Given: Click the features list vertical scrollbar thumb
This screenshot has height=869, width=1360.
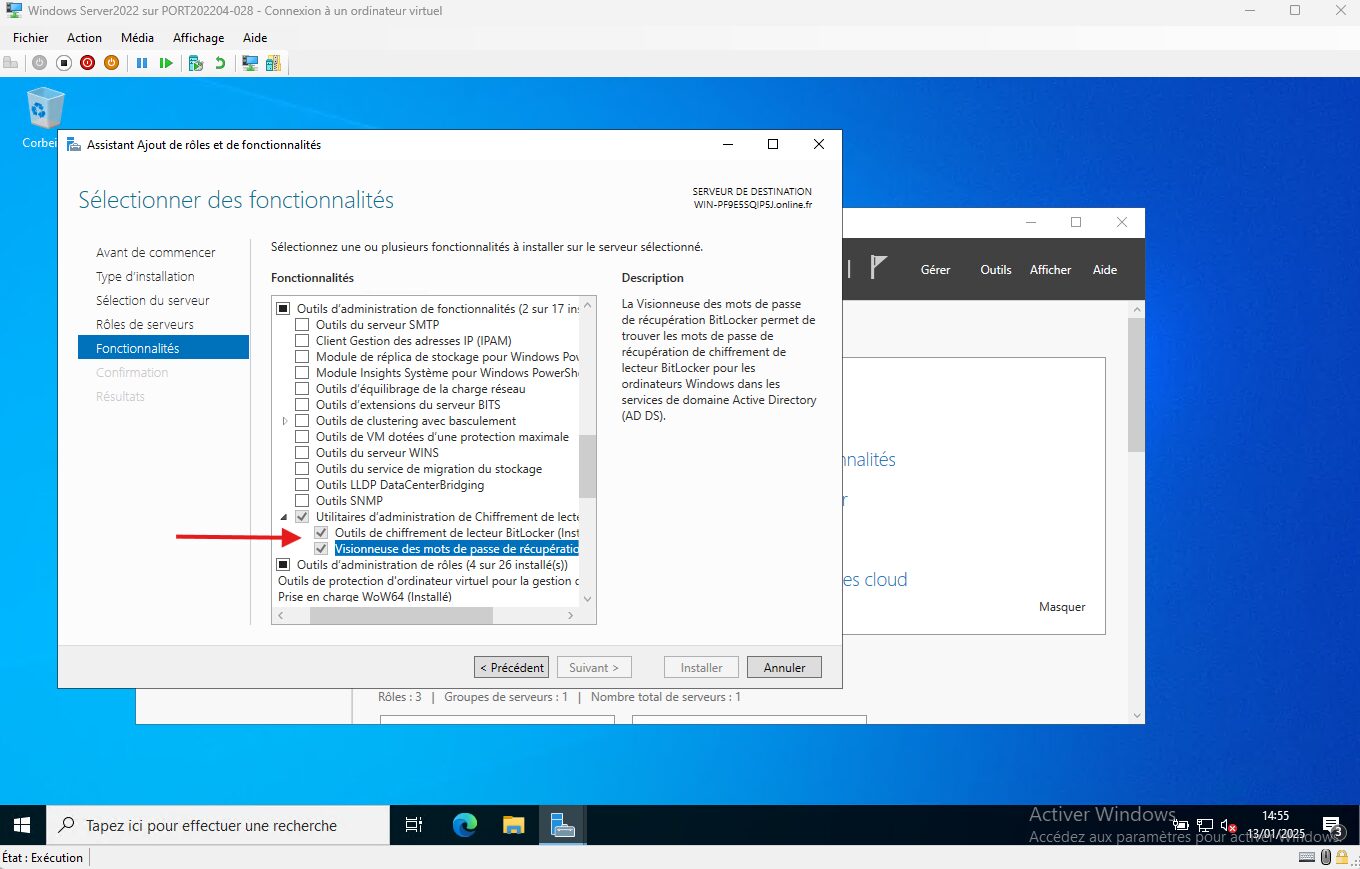Looking at the screenshot, I should click(587, 466).
